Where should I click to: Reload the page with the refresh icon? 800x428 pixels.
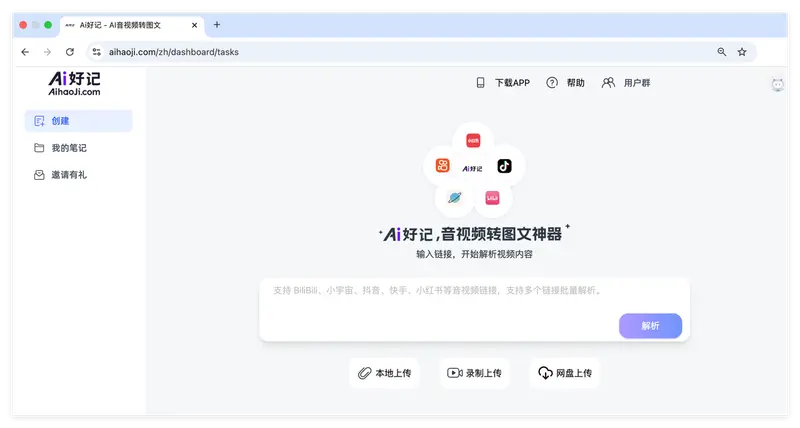(70, 52)
